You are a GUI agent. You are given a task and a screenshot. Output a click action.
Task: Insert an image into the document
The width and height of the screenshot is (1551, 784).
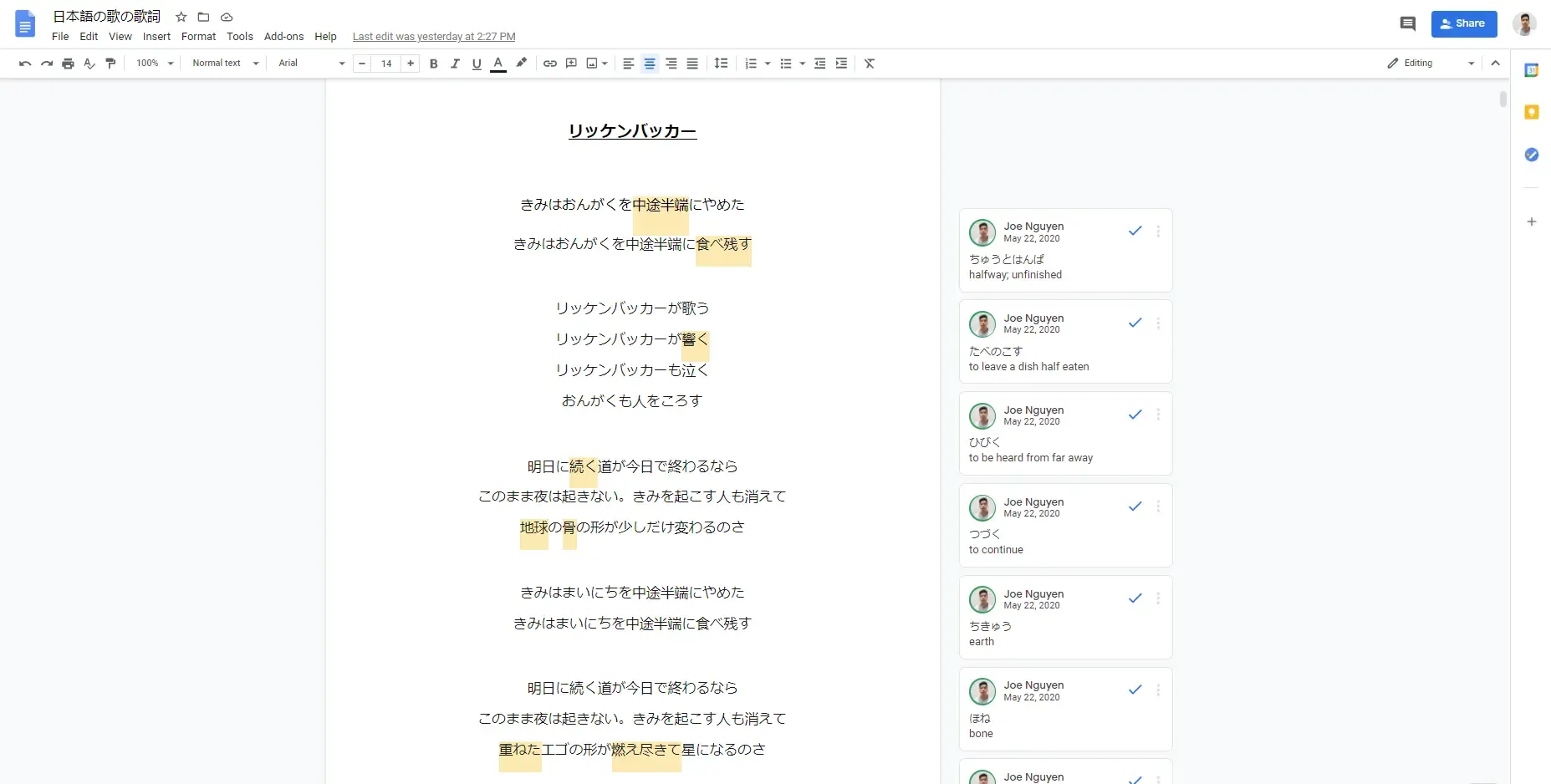pyautogui.click(x=592, y=64)
